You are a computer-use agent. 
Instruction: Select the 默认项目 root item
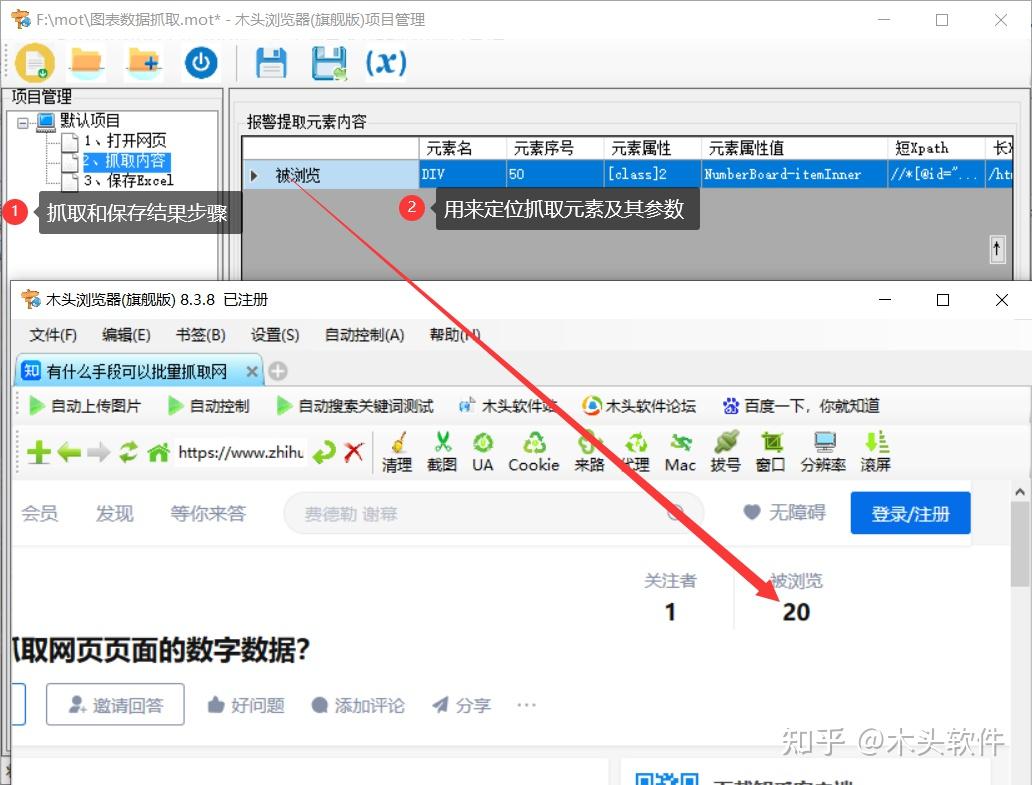(90, 120)
